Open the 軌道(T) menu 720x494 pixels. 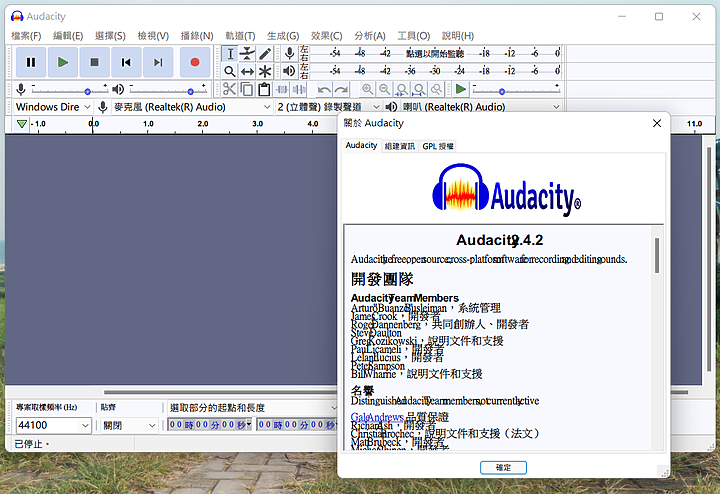(240, 35)
